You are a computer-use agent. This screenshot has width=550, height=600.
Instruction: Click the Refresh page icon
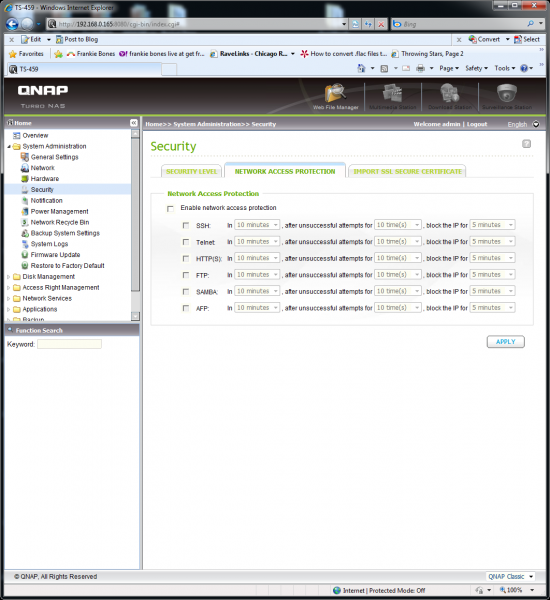368,24
